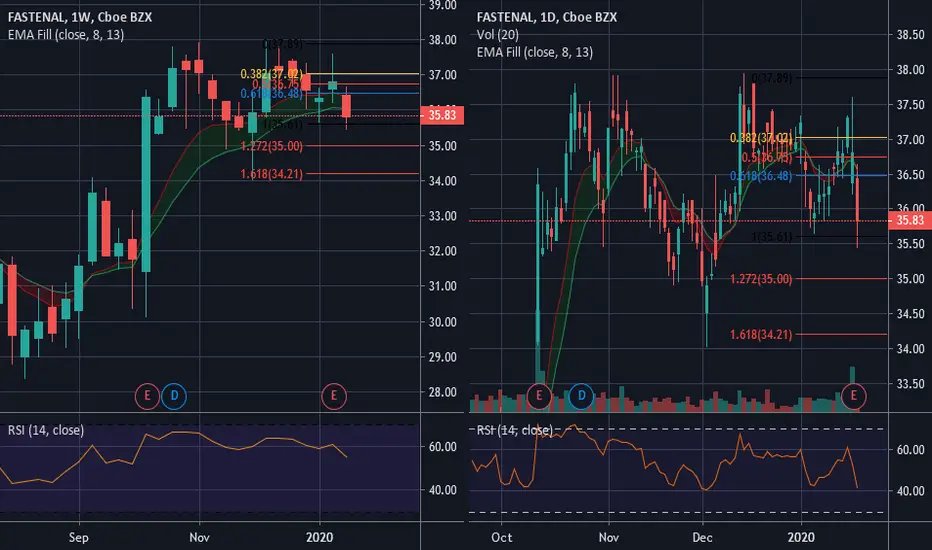Click the 2020 label on weekly time axis
The width and height of the screenshot is (932, 550).
[320, 538]
